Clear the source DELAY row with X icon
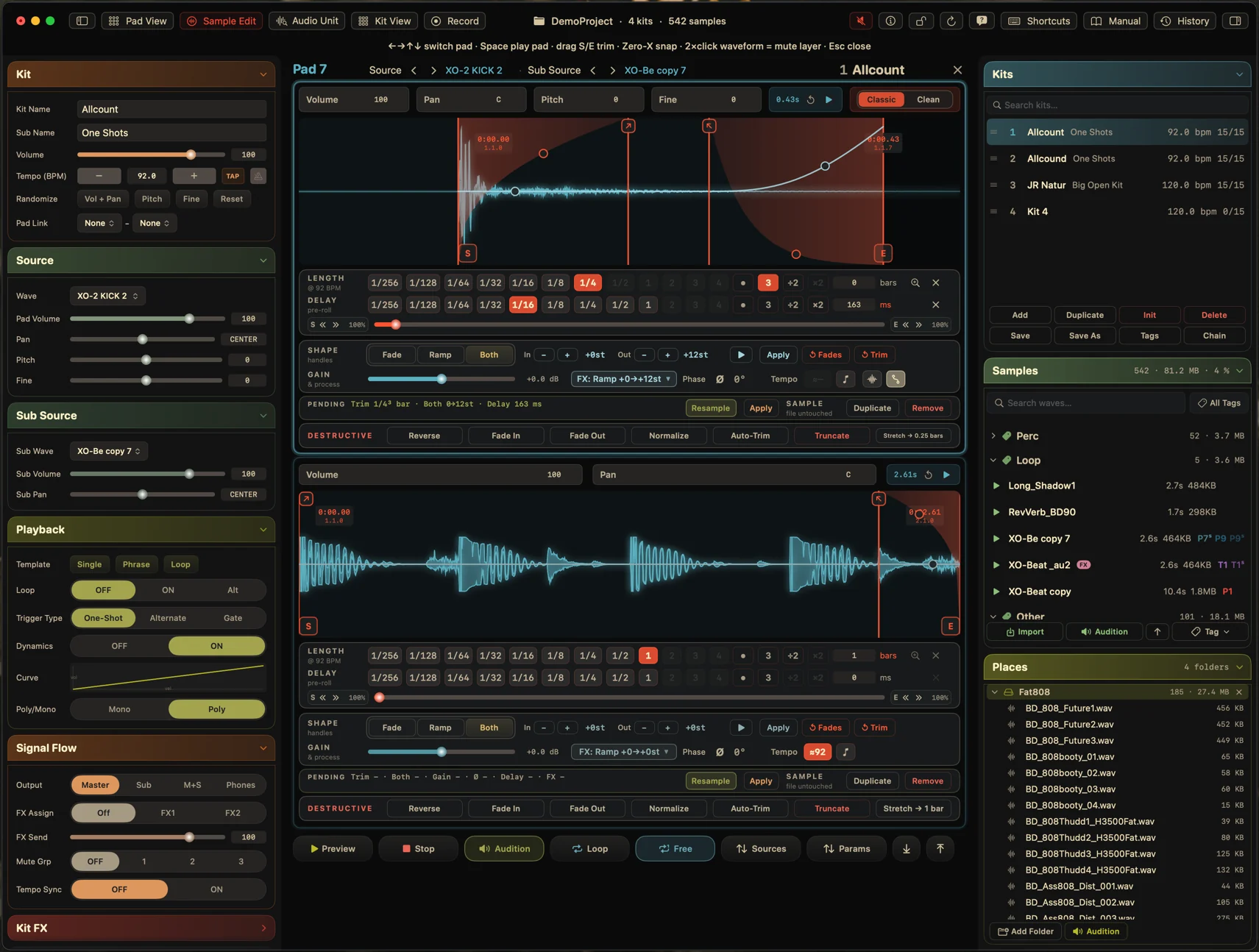Screen dimensions: 1259x952 (x=936, y=305)
